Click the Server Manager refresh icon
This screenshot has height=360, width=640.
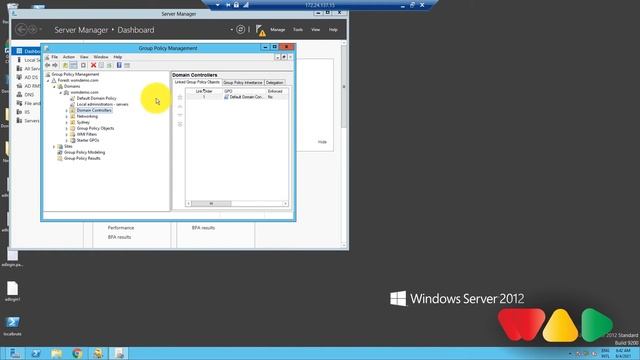240,29
